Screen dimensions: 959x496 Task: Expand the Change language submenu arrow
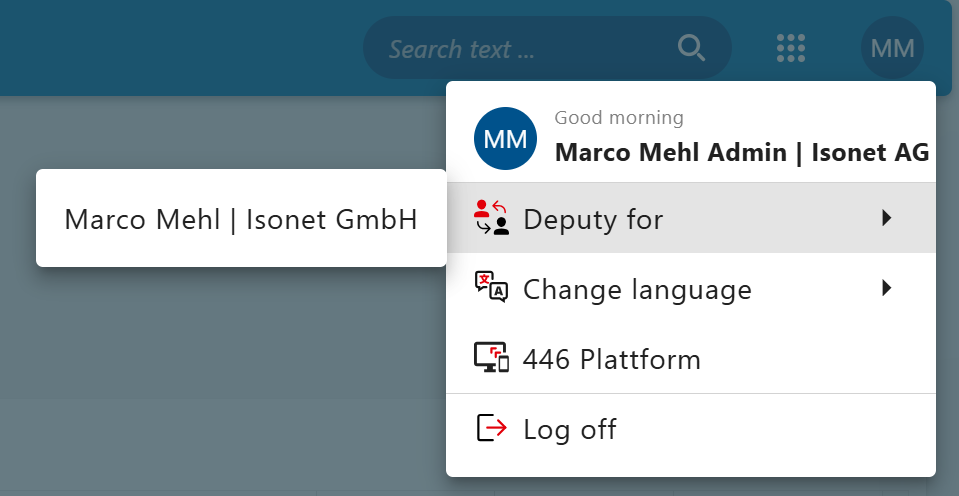click(886, 287)
